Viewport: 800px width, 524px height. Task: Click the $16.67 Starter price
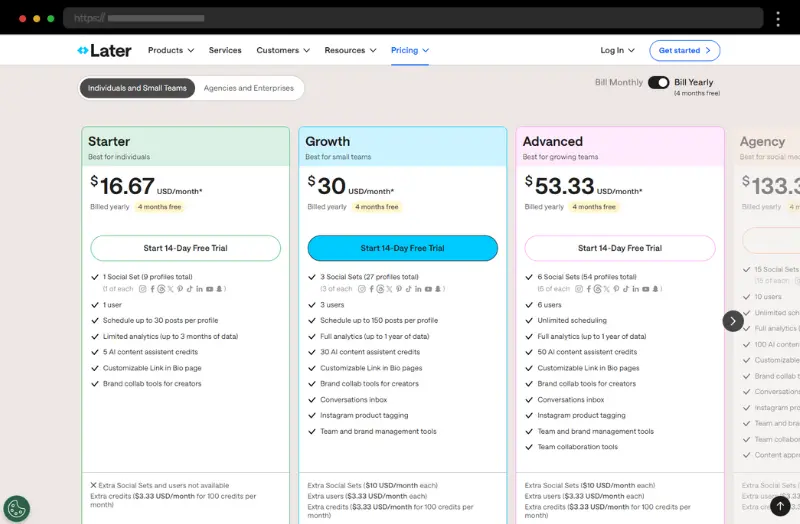pos(122,186)
